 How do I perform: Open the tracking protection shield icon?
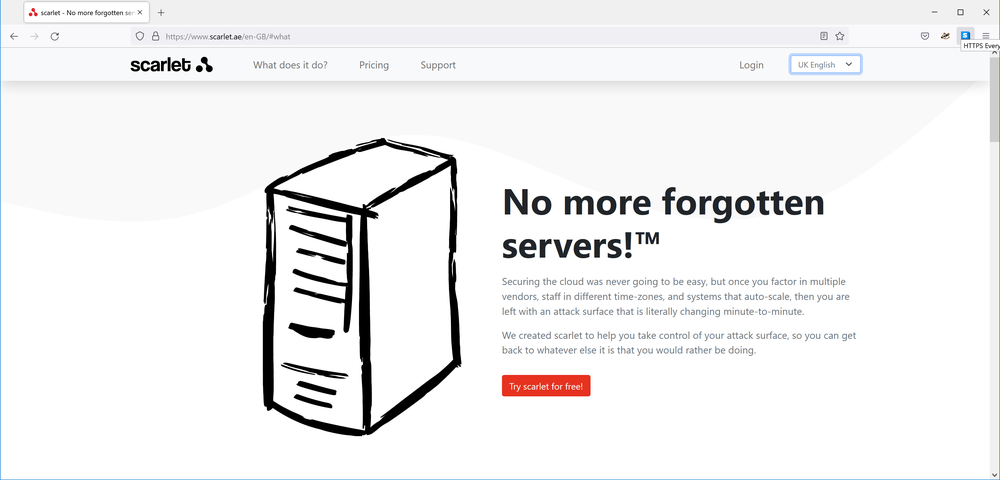140,36
